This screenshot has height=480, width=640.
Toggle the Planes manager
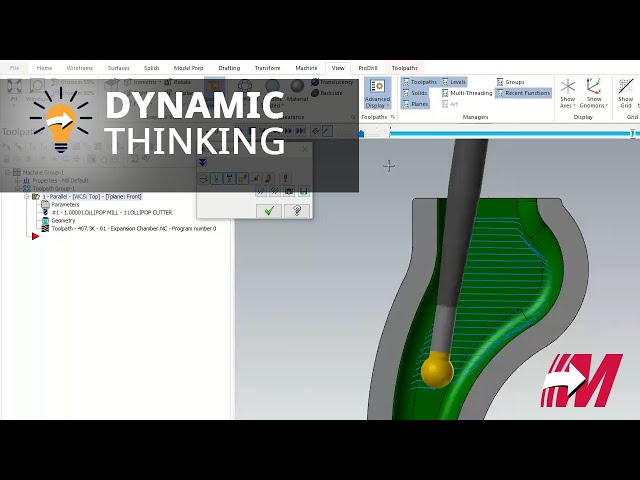(x=416, y=104)
